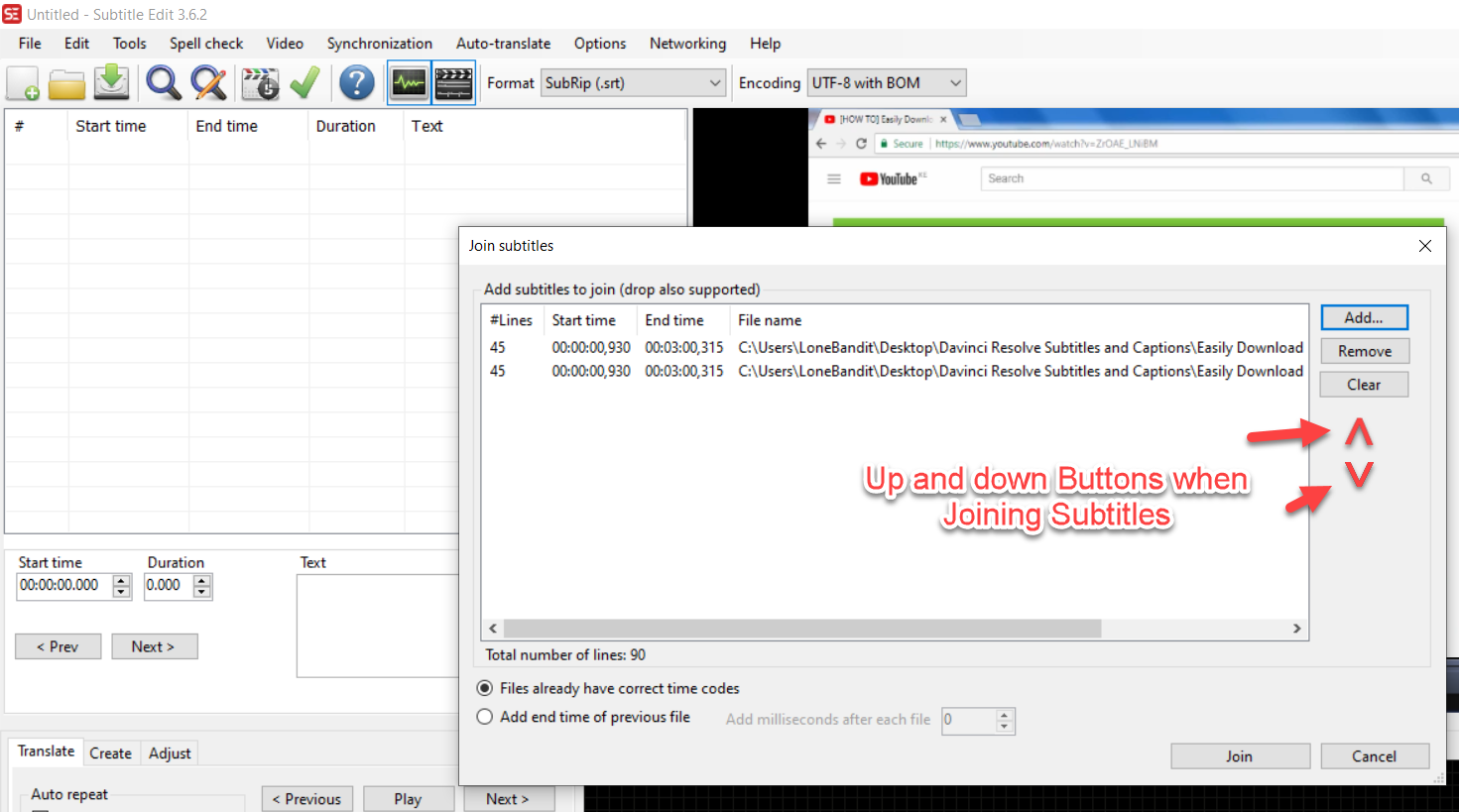Save the current subtitle
Image resolution: width=1459 pixels, height=812 pixels.
click(111, 82)
